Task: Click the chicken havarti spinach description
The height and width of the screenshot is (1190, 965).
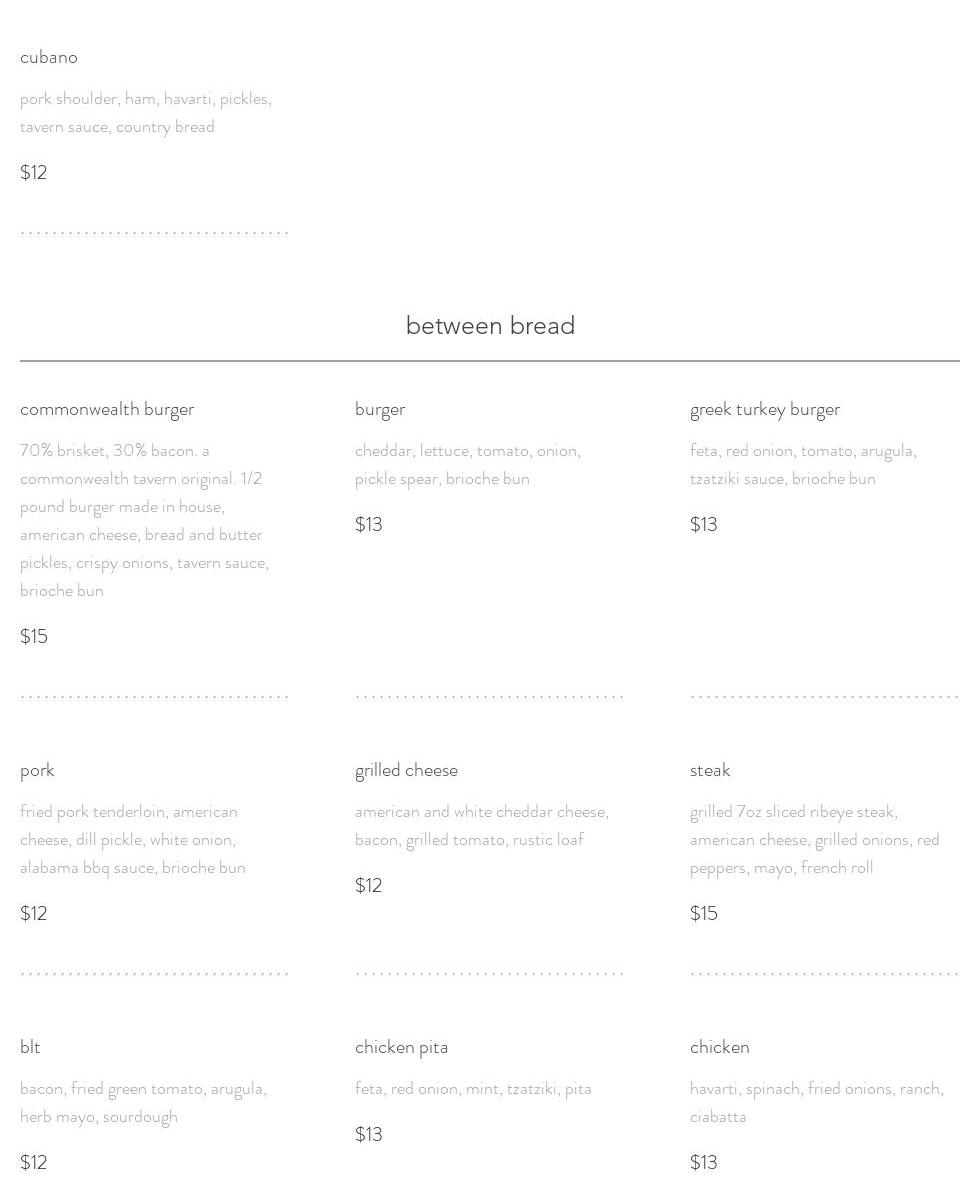Action: tap(816, 1102)
